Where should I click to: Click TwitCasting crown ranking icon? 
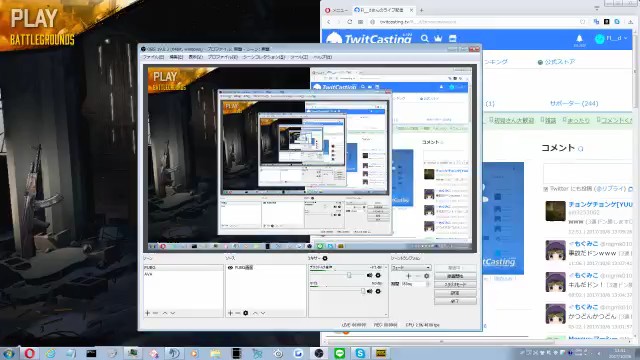pyautogui.click(x=438, y=38)
